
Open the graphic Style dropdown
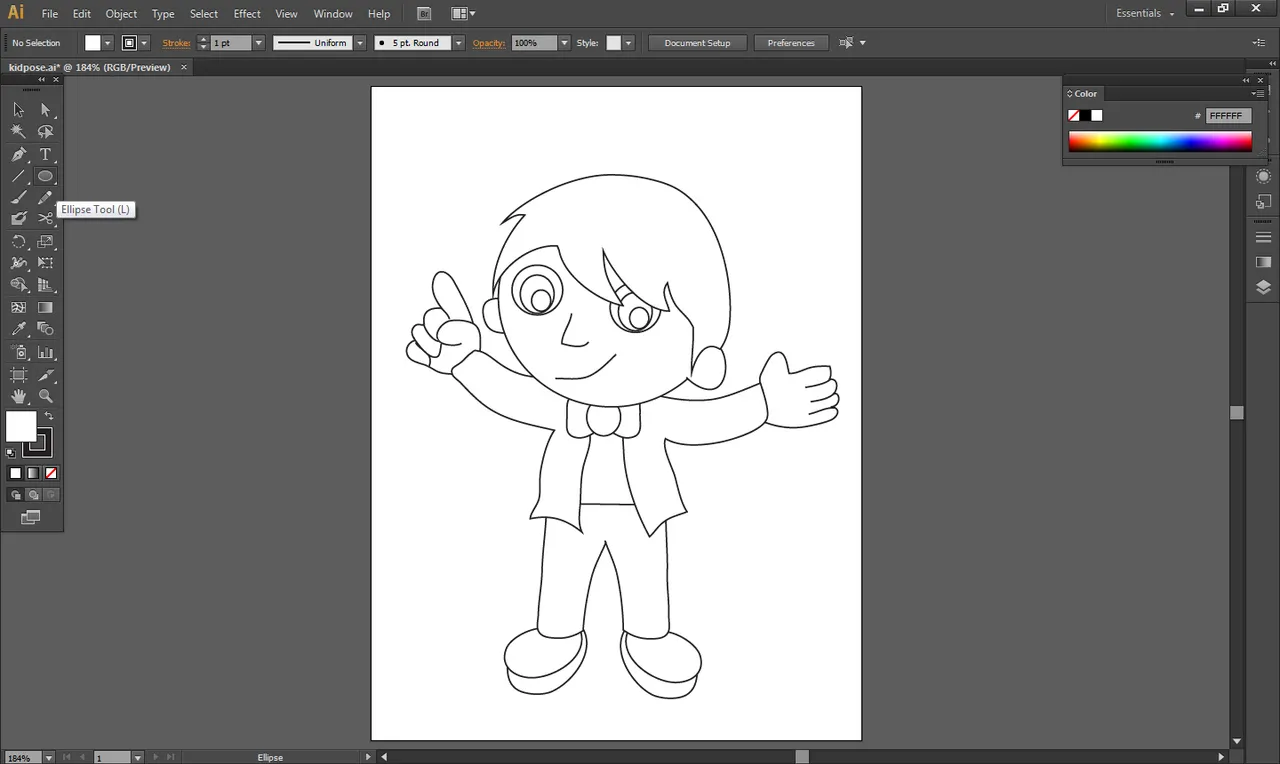click(x=629, y=43)
